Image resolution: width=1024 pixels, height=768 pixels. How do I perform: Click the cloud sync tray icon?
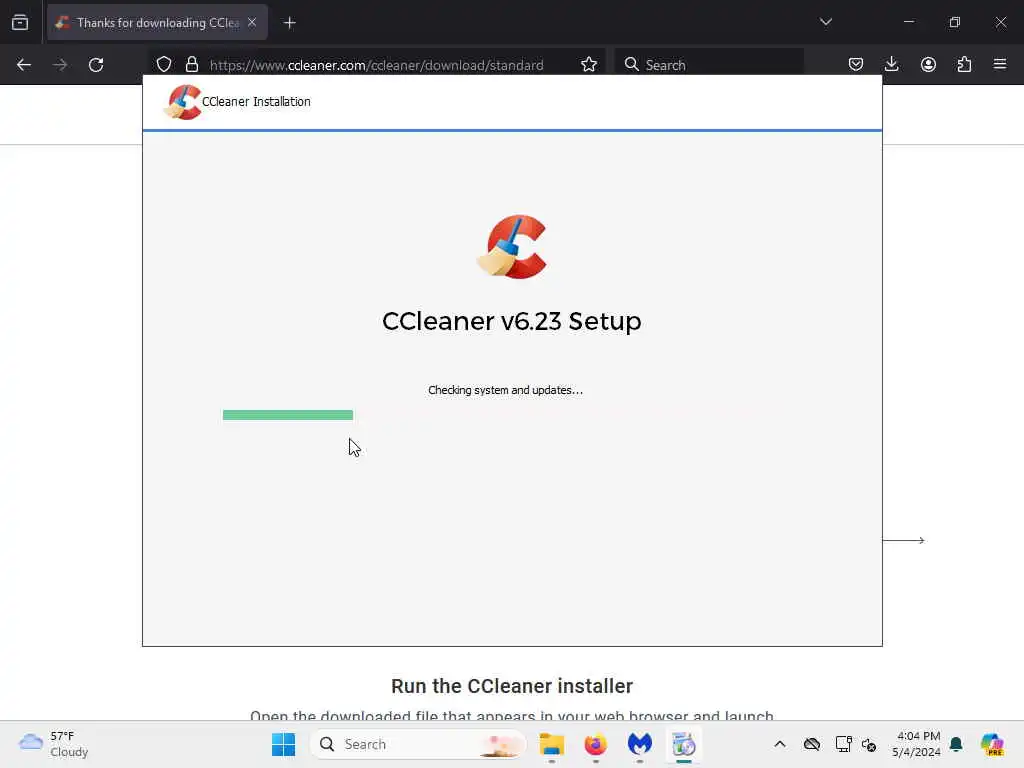click(812, 744)
